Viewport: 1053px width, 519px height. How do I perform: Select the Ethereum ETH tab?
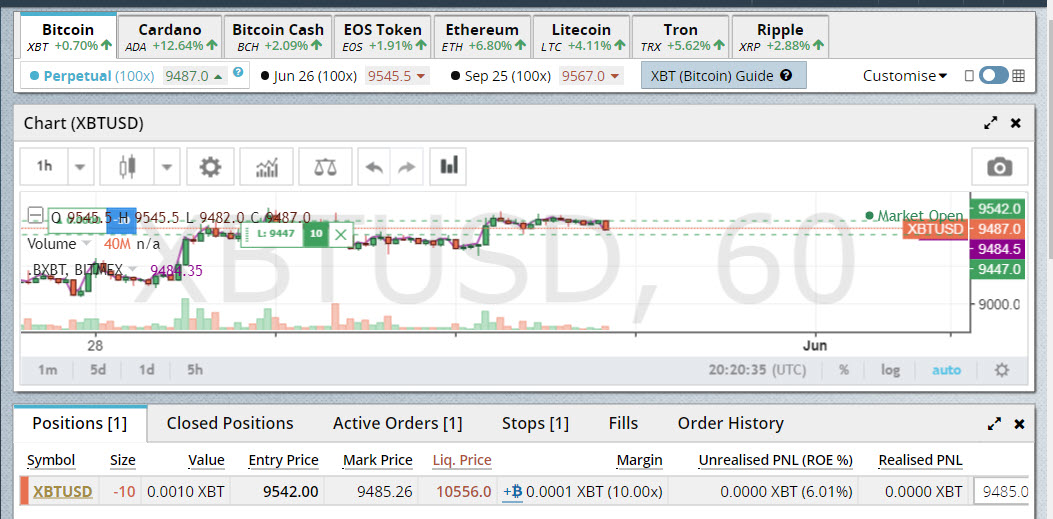pyautogui.click(x=482, y=37)
